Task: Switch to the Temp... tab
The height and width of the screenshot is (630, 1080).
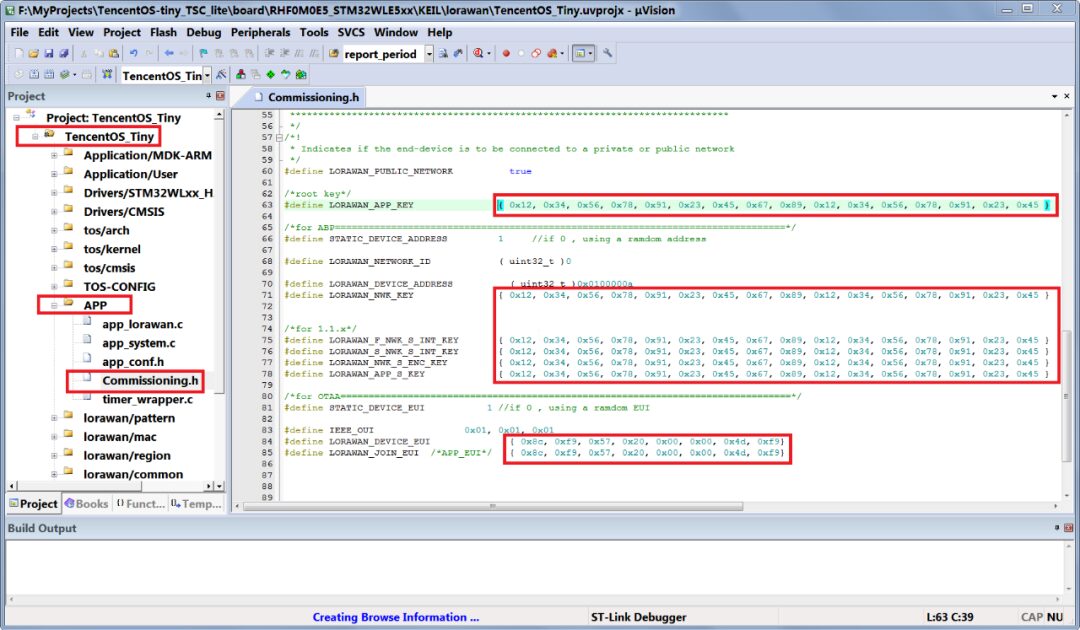Action: pos(196,503)
